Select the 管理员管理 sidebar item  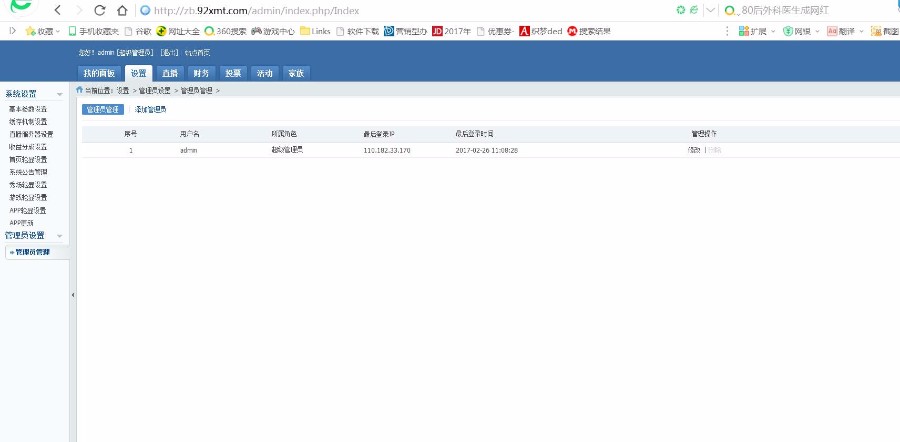(36, 252)
